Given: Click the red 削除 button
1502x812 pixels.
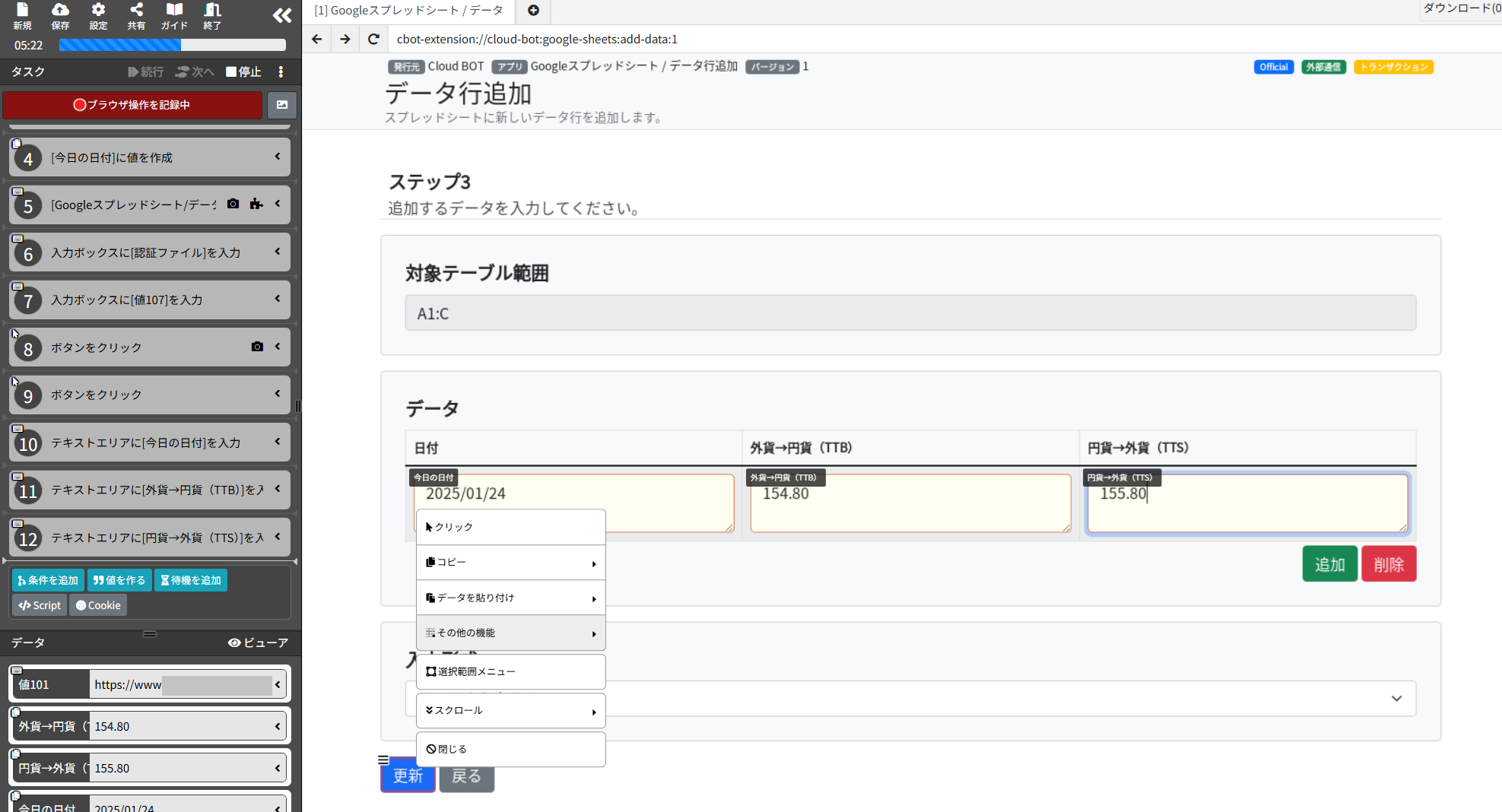Looking at the screenshot, I should pyautogui.click(x=1389, y=564).
